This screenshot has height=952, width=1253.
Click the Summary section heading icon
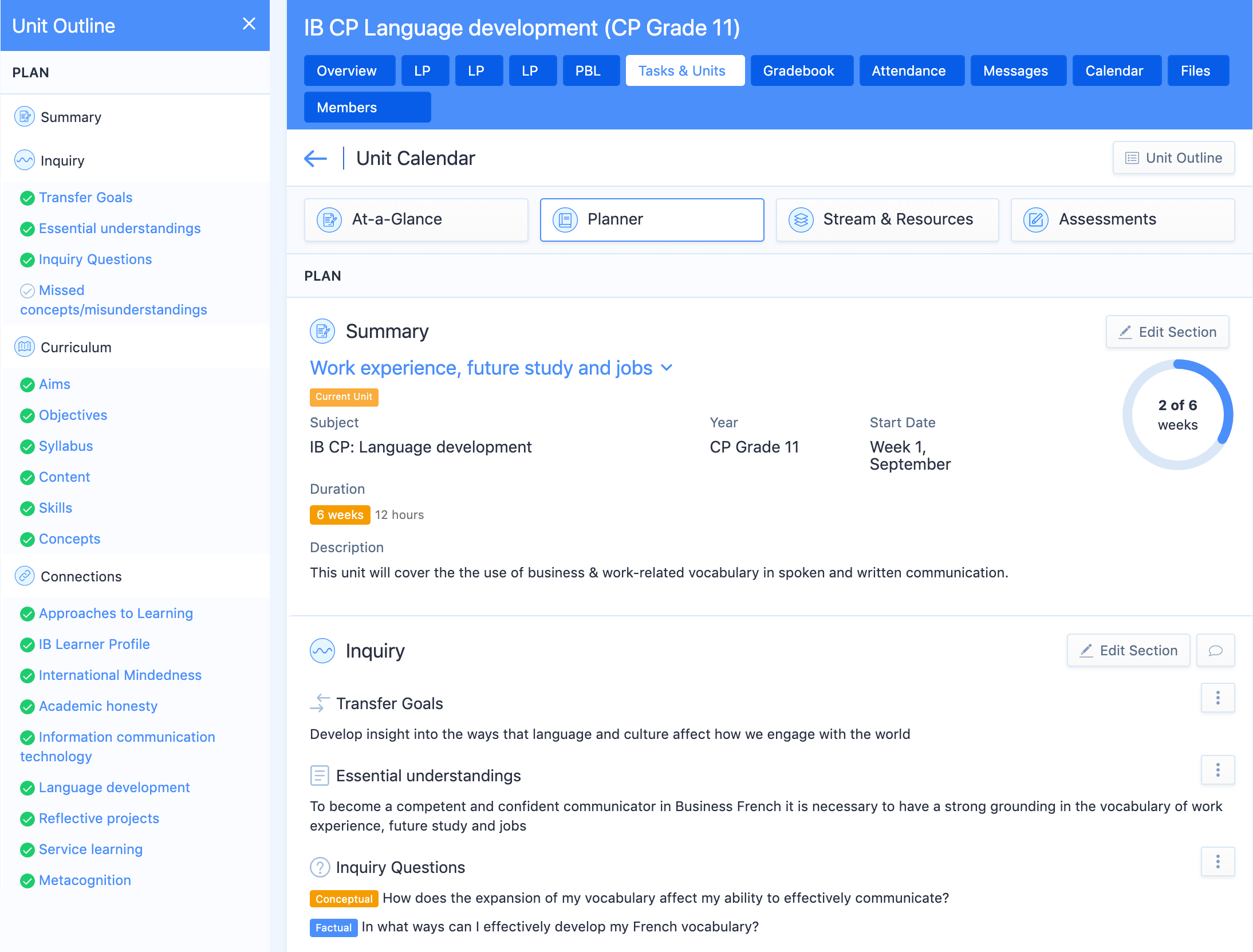coord(322,332)
